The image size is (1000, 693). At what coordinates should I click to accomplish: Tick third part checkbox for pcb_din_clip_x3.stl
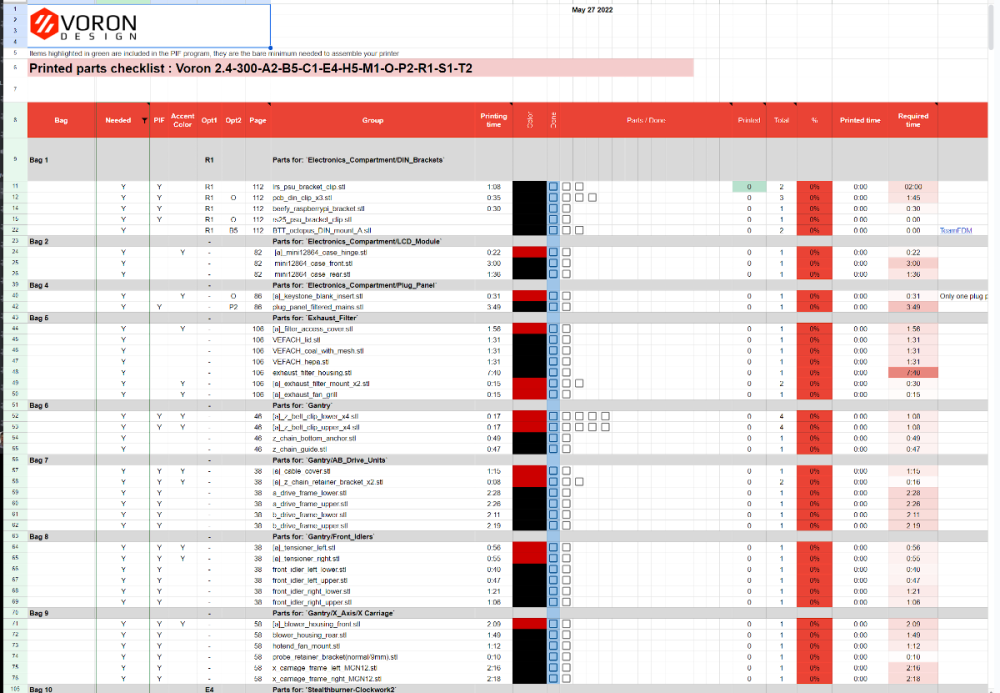pyautogui.click(x=592, y=198)
